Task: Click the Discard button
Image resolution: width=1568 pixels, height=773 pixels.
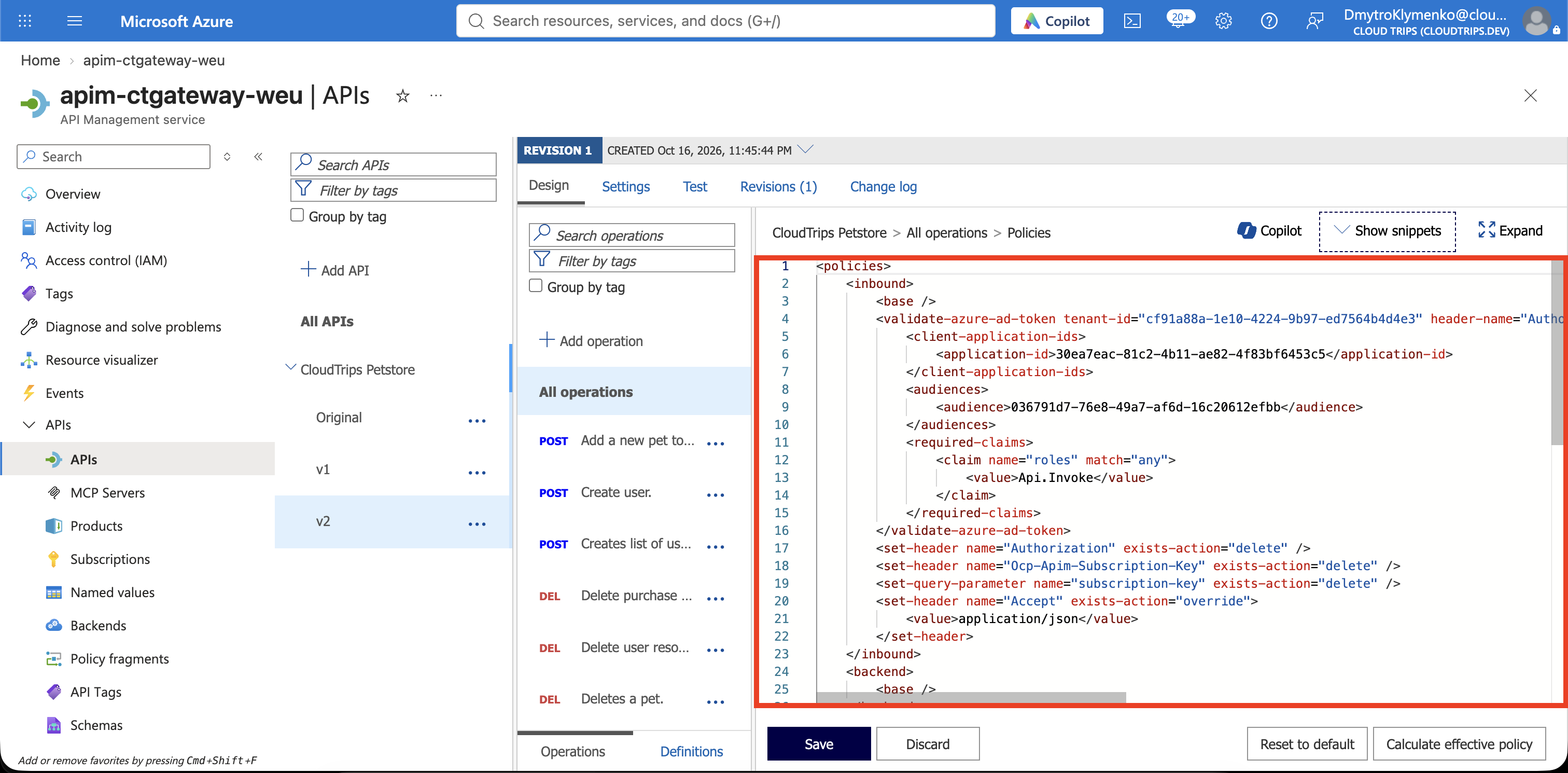Action: tap(928, 744)
